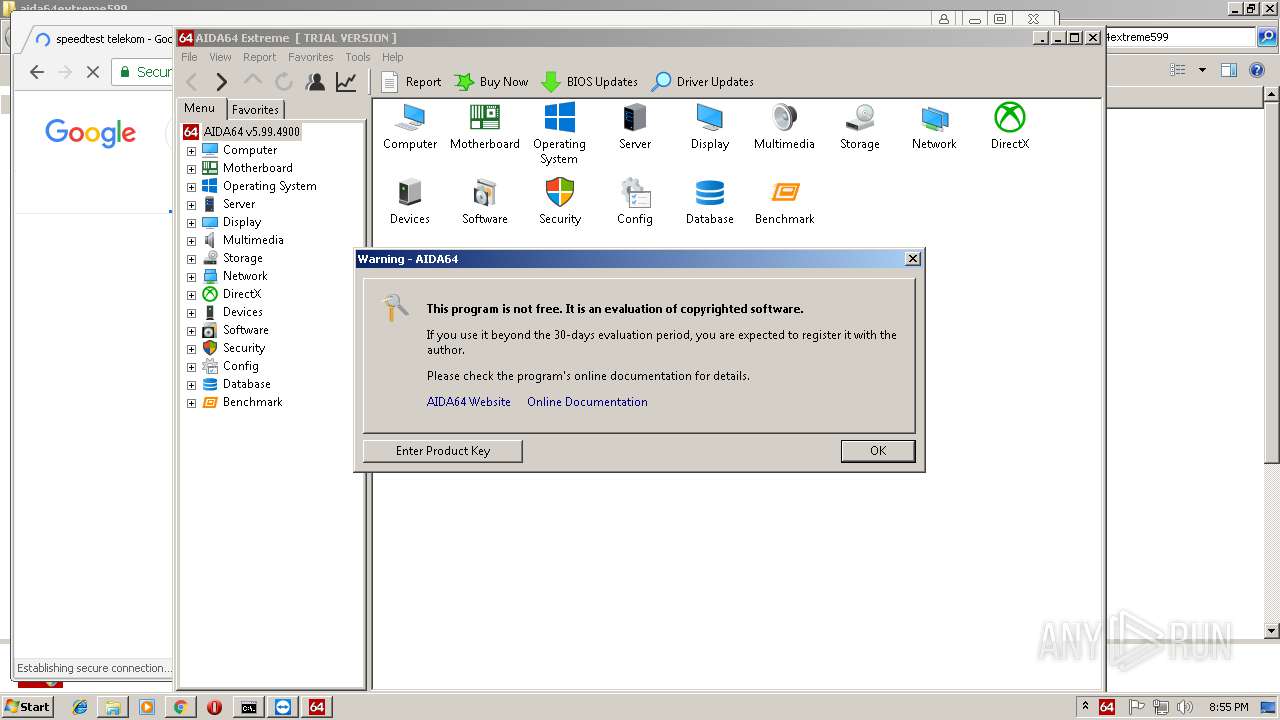This screenshot has width=1280, height=720.
Task: Open the Display category icon in main pane
Action: [x=710, y=127]
